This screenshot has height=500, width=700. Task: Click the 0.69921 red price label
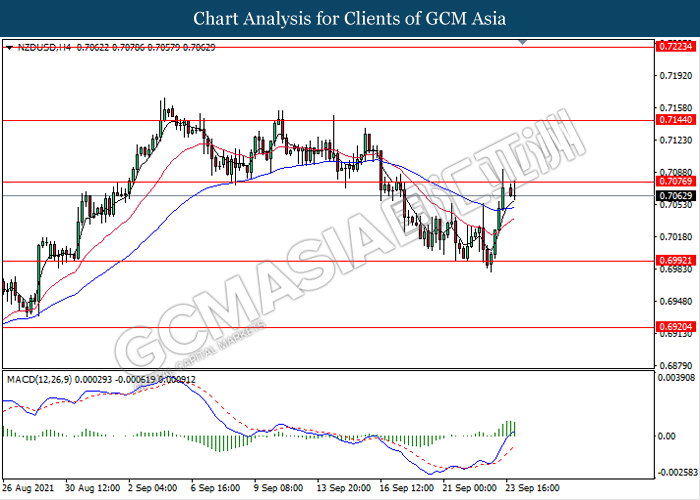point(675,260)
